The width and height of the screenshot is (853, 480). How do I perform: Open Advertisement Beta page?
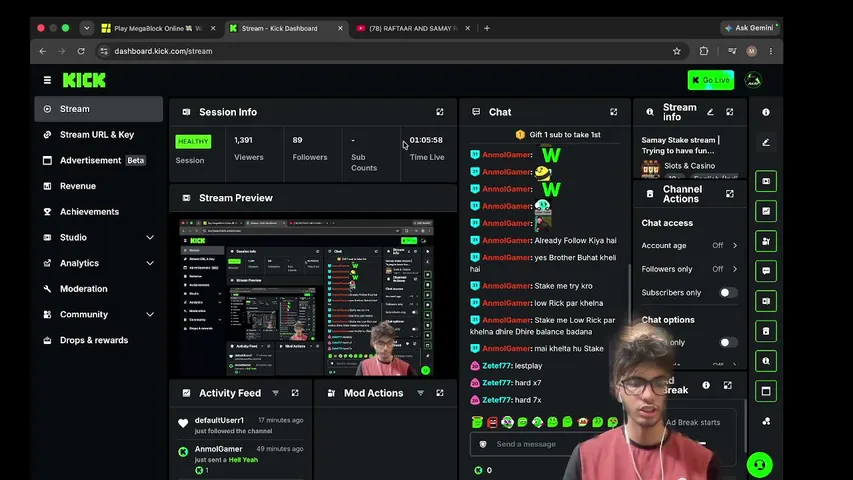pos(98,160)
